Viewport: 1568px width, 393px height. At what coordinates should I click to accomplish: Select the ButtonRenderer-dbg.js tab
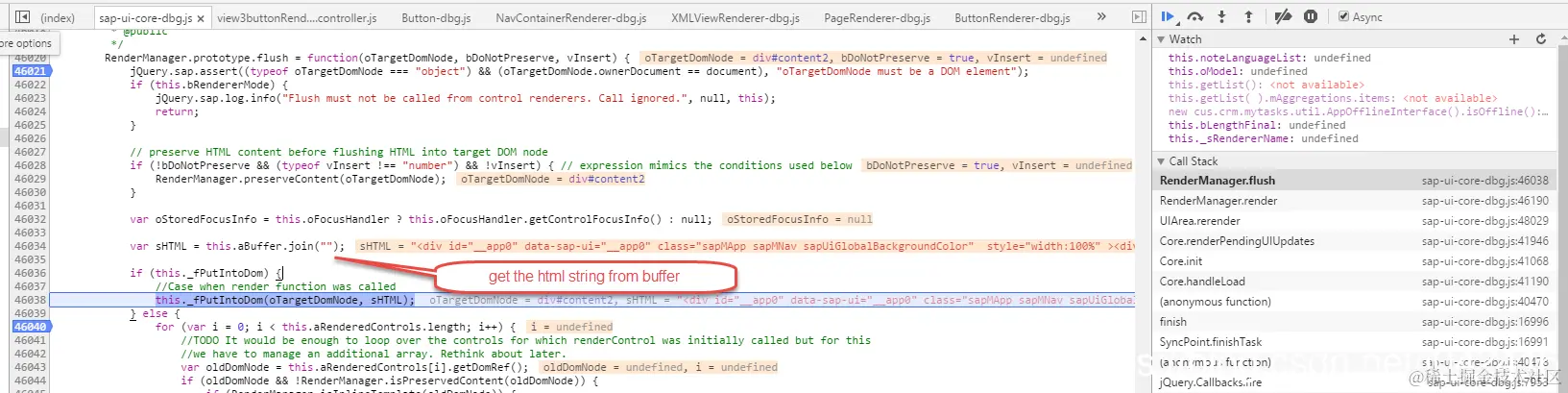[1012, 18]
